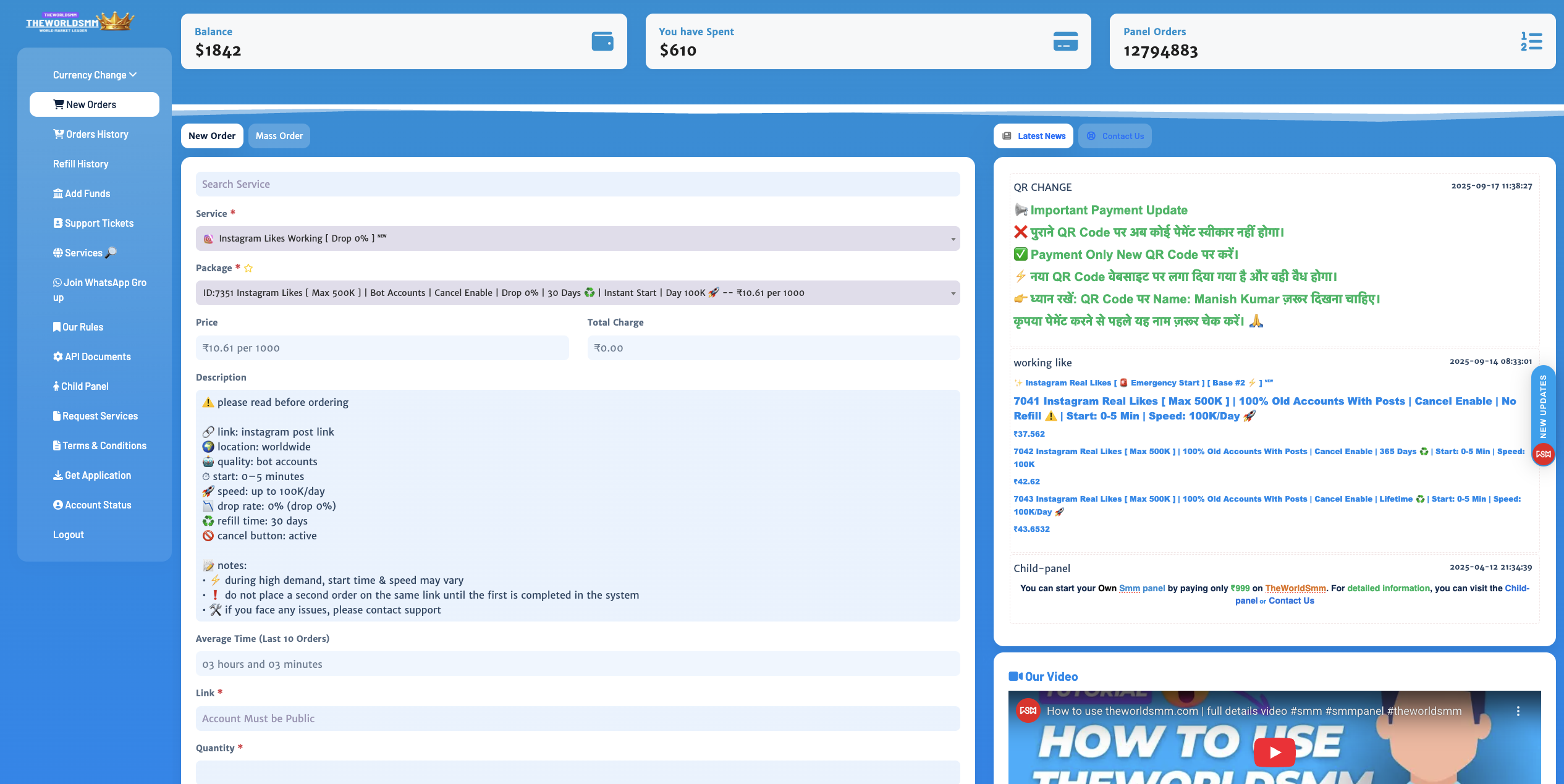Switch to the Mass Order tab
This screenshot has width=1564, height=784.
coord(279,136)
